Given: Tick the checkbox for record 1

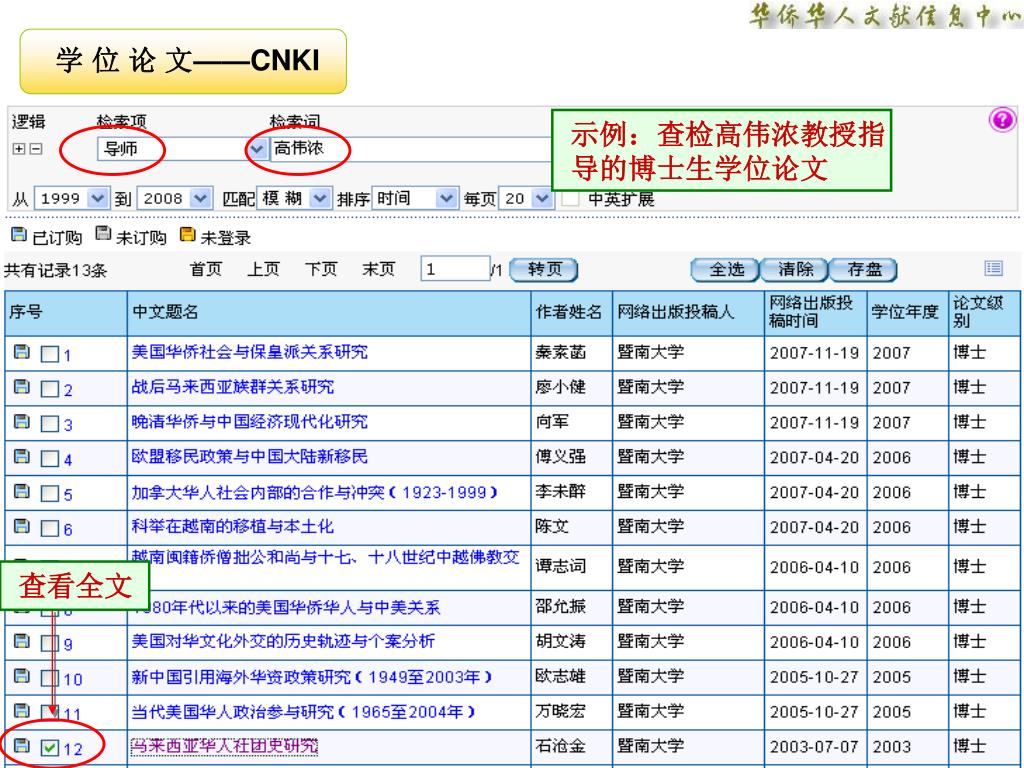Looking at the screenshot, I should 50,354.
